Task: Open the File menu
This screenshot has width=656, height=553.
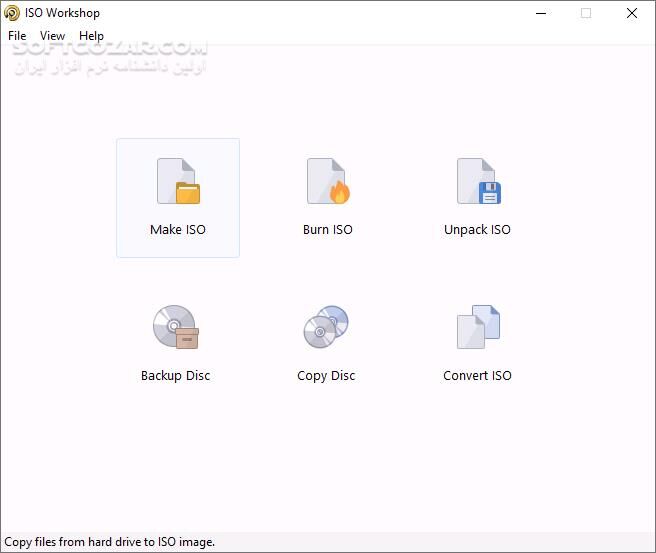Action: (17, 35)
